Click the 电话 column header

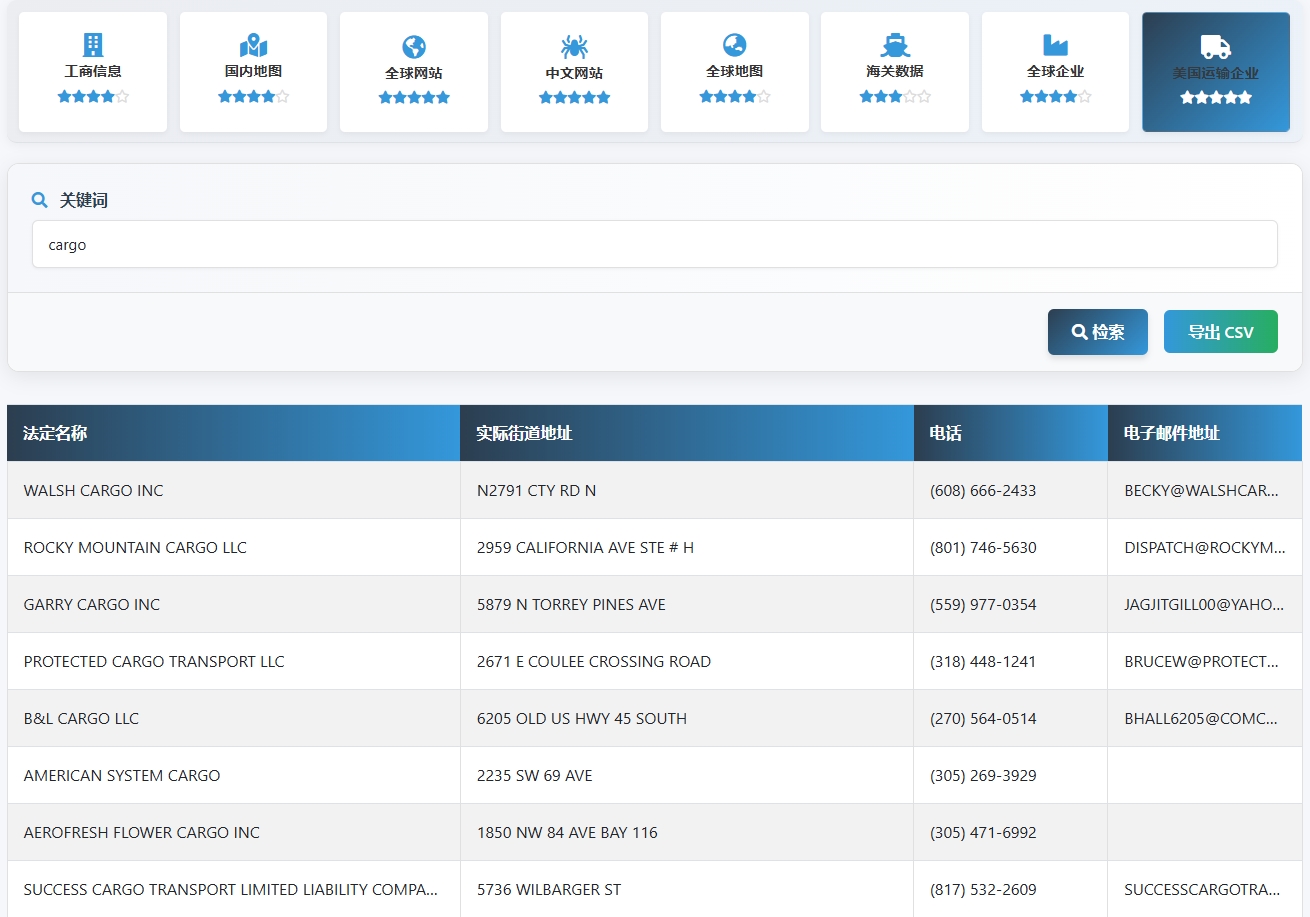(1011, 433)
